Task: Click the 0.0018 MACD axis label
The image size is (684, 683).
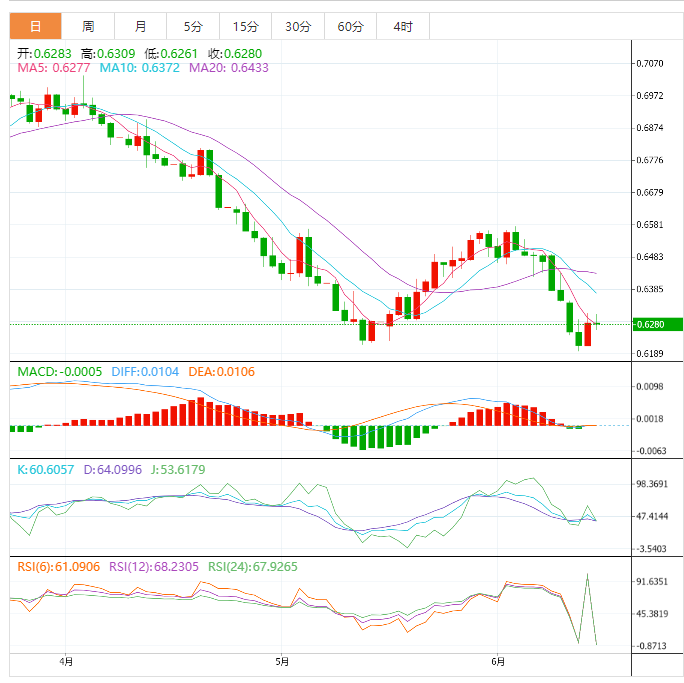Action: (x=650, y=419)
